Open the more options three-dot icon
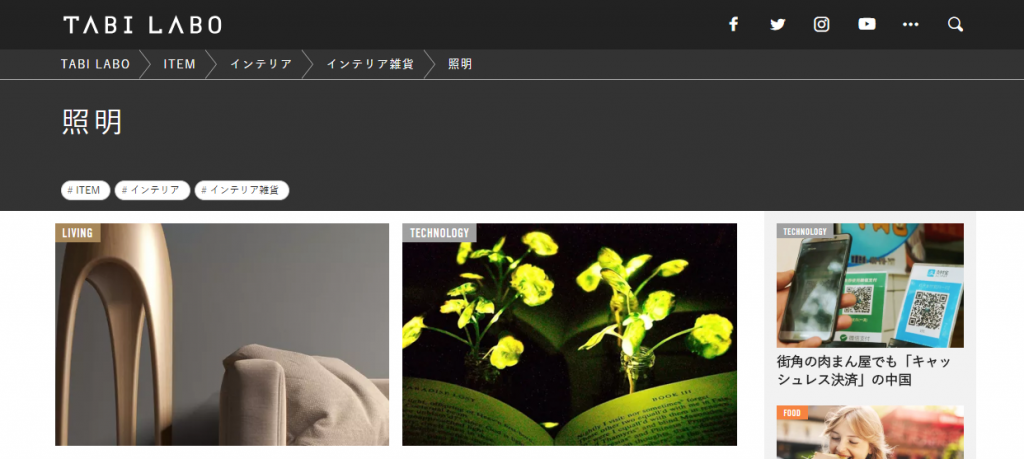The width and height of the screenshot is (1024, 459). tap(910, 25)
